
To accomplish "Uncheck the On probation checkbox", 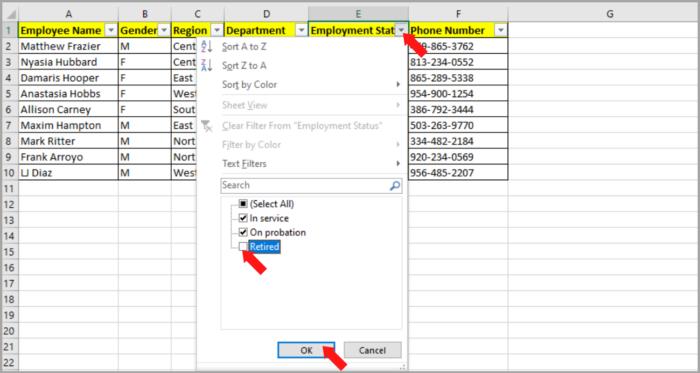I will tap(243, 232).
